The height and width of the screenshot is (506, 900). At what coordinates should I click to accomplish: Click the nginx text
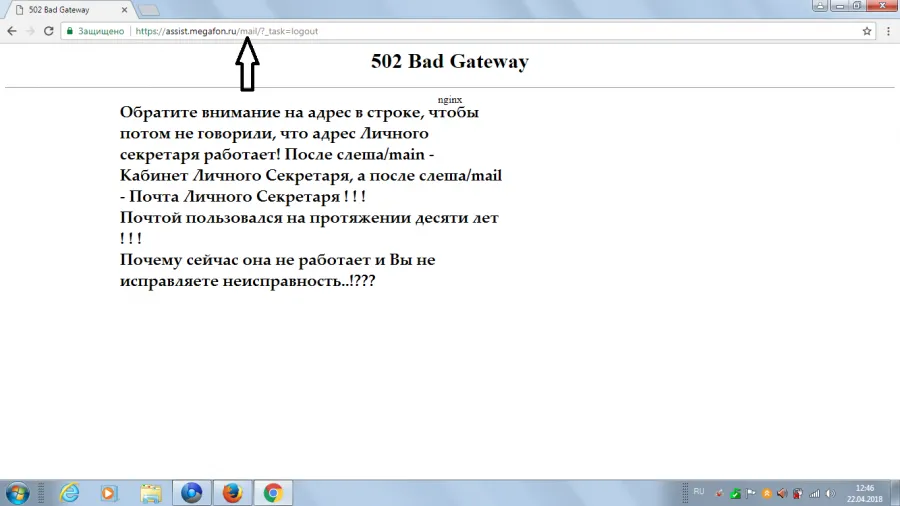tap(450, 99)
